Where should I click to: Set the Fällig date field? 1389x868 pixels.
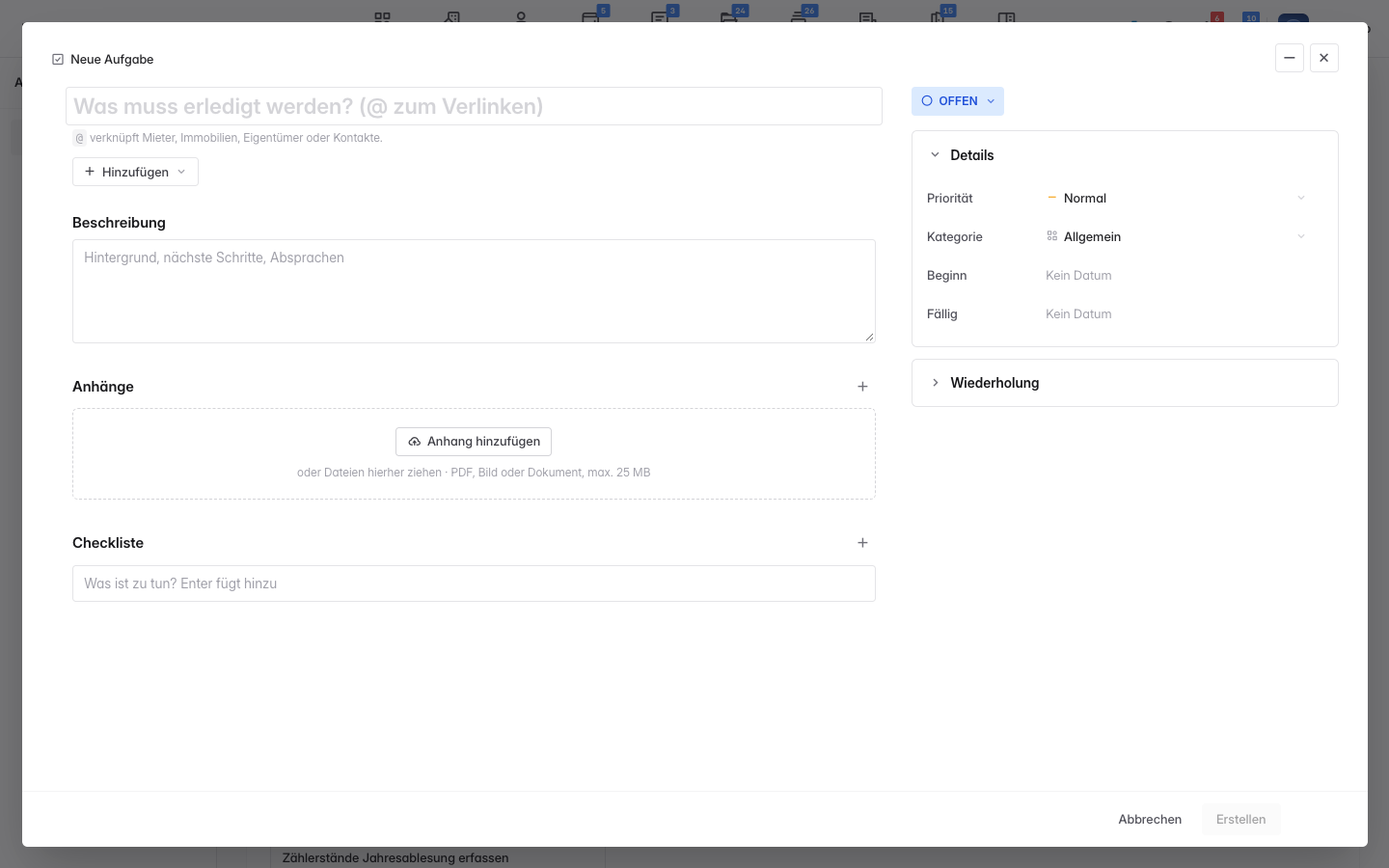(x=1078, y=313)
